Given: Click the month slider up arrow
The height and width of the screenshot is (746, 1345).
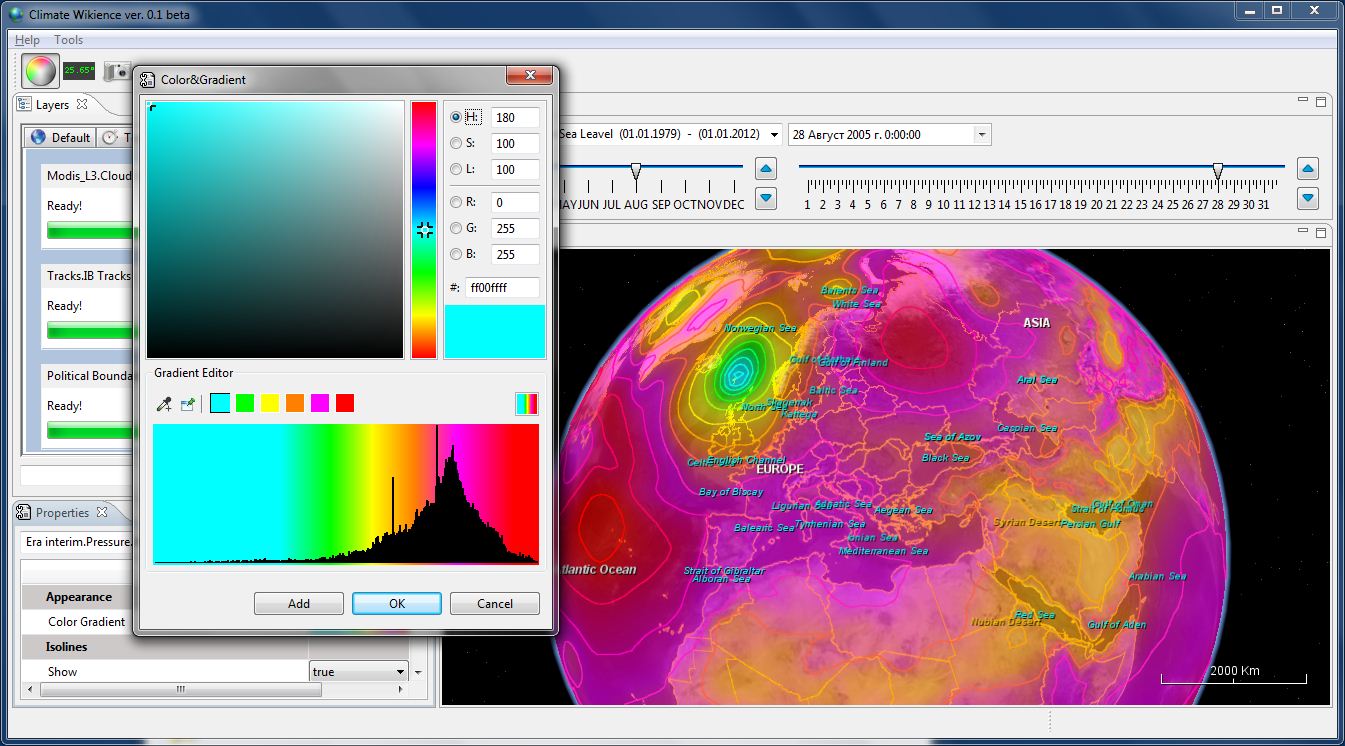Looking at the screenshot, I should tap(765, 169).
